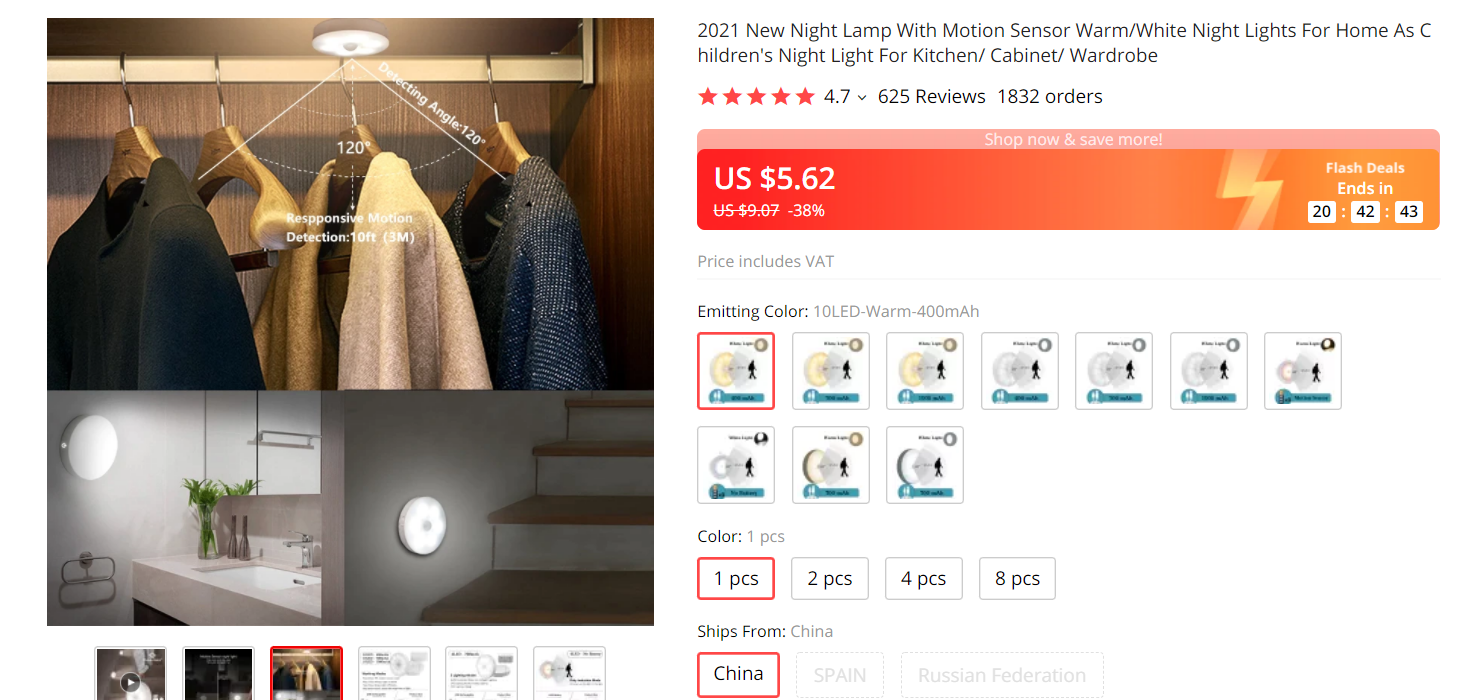Select SPAIN as the ship-from country
Screen dimensions: 1474x700
tap(840, 675)
